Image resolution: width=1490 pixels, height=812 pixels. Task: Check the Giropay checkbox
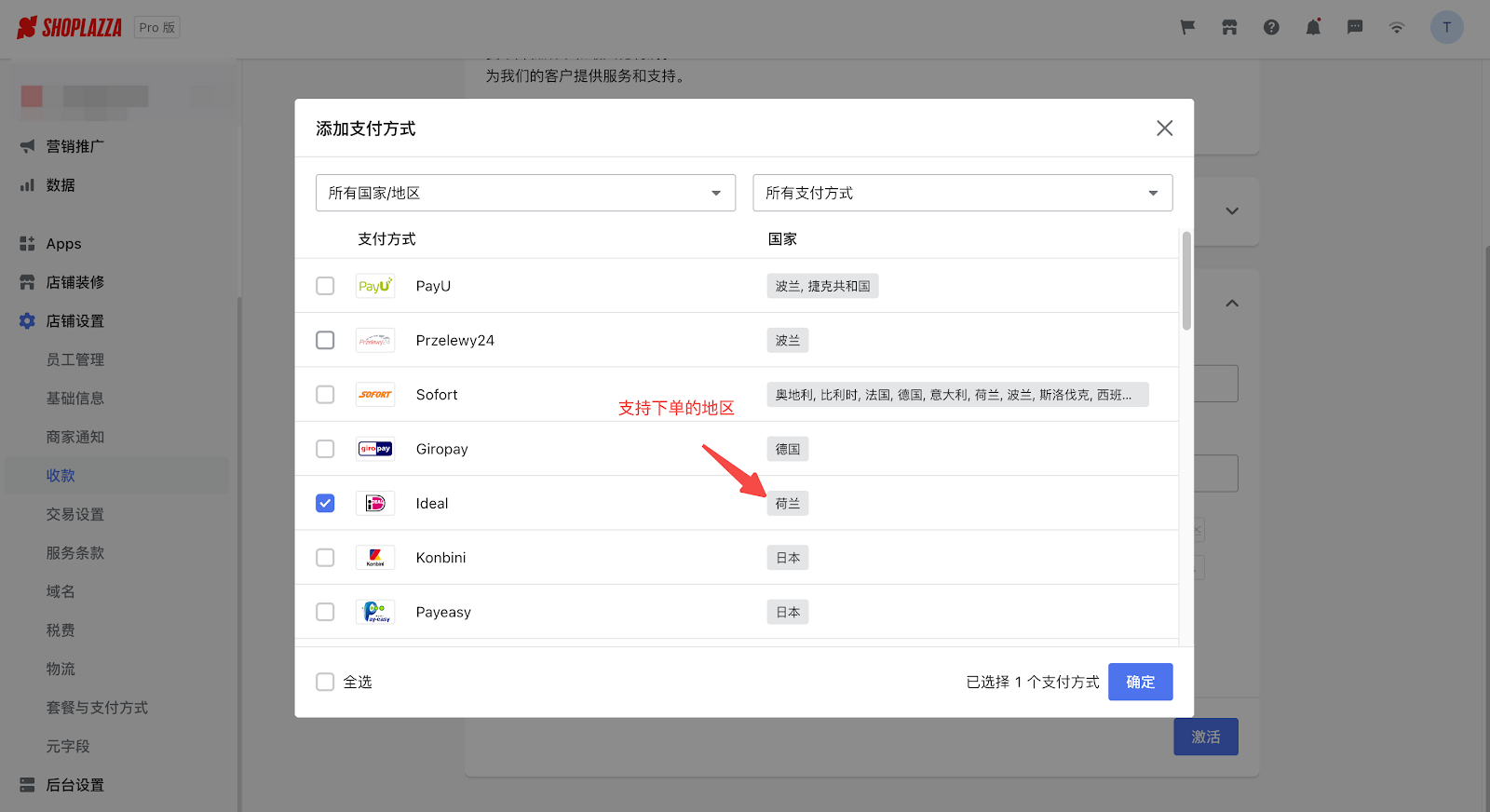325,449
